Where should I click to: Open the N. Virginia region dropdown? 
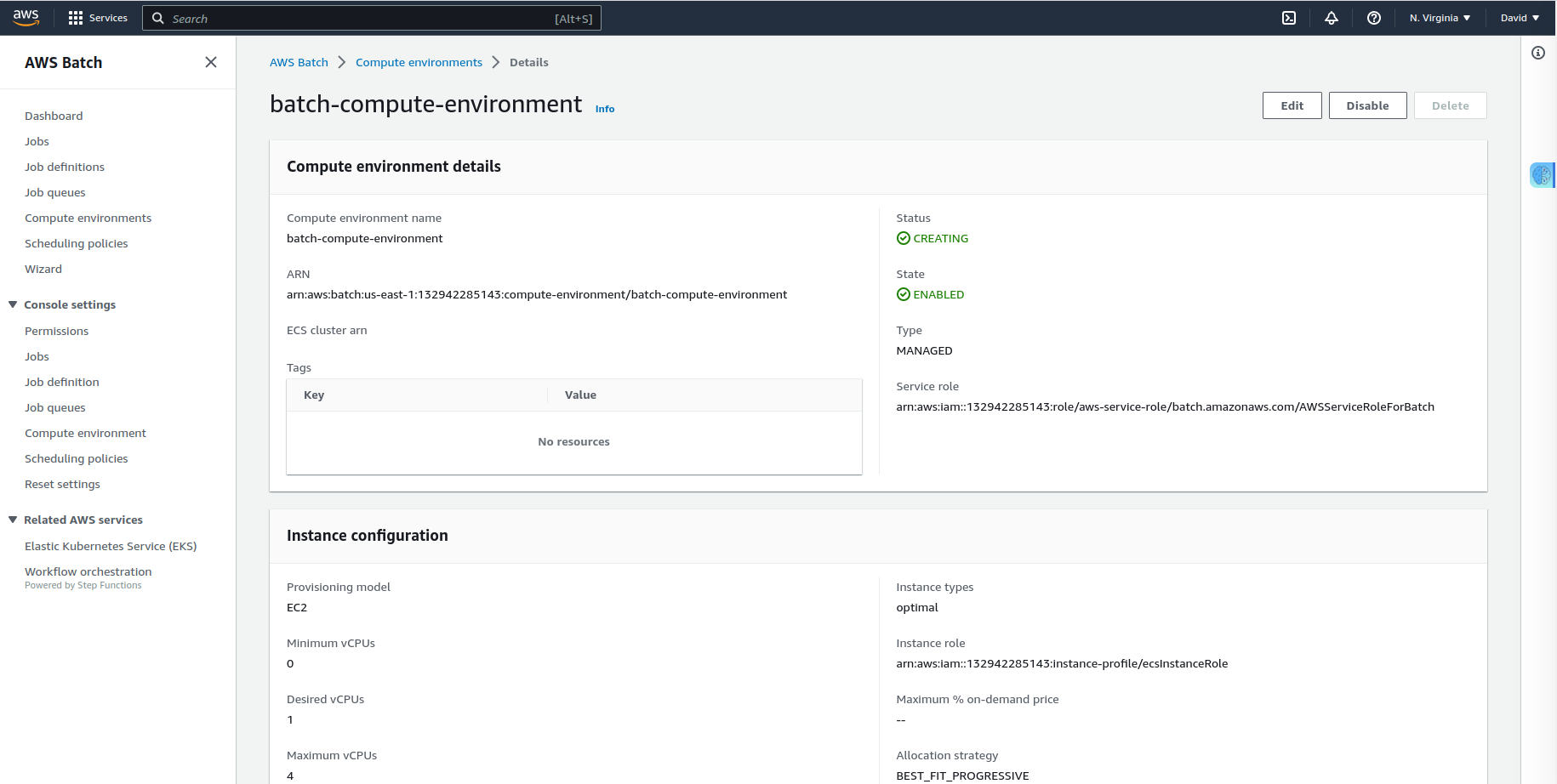point(1440,18)
